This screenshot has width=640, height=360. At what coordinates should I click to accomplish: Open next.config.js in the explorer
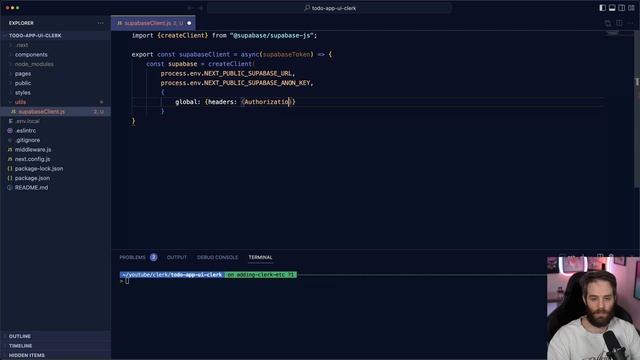coord(32,159)
